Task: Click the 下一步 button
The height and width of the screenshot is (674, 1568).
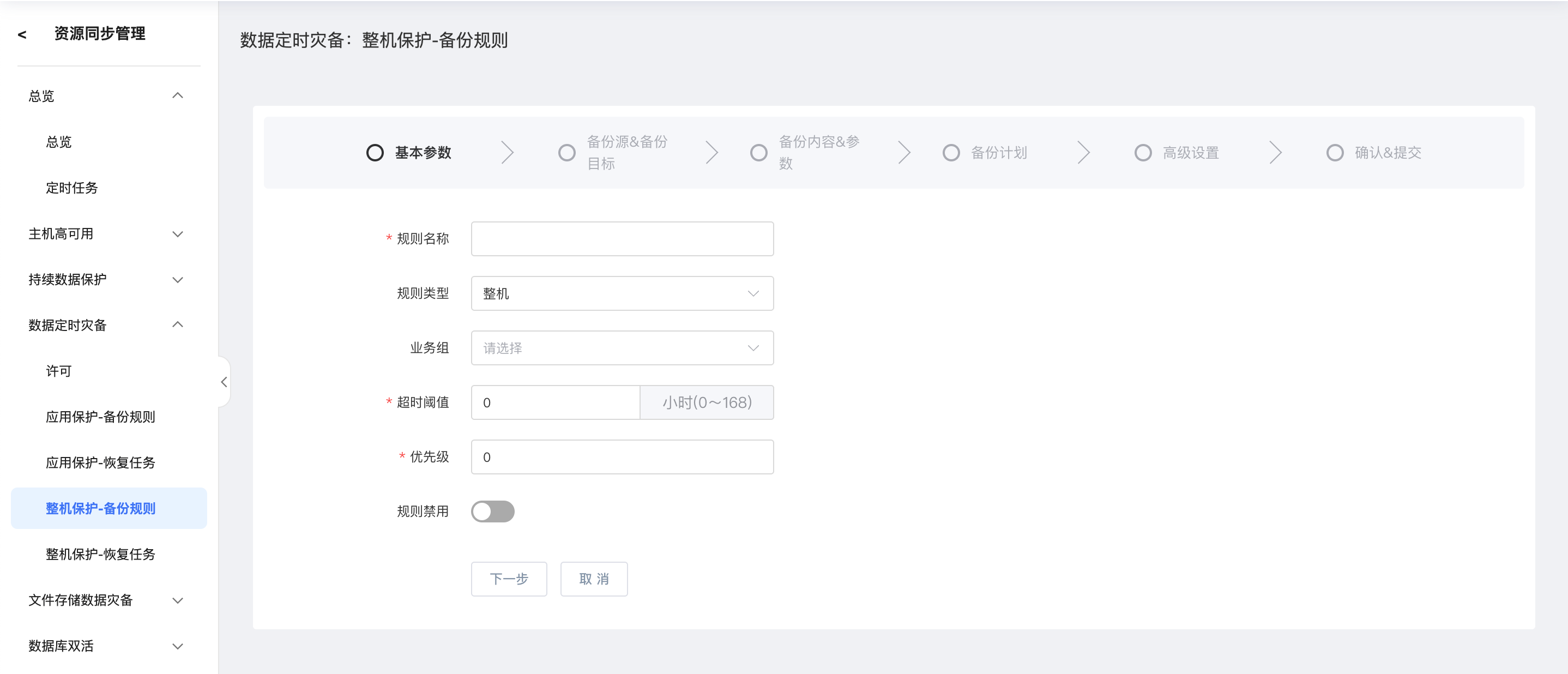Action: 508,579
